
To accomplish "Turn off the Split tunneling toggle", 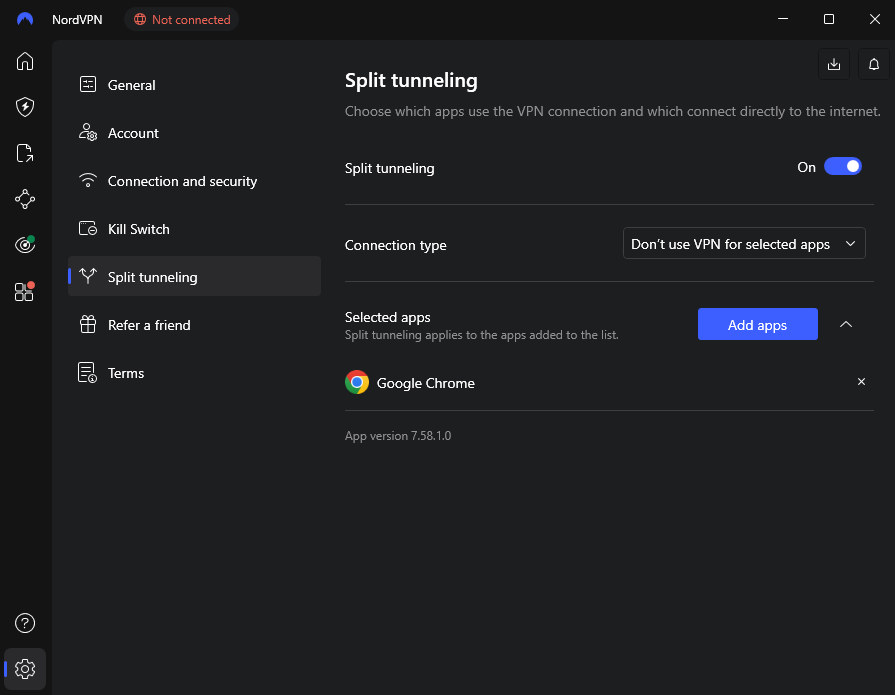I will point(842,167).
